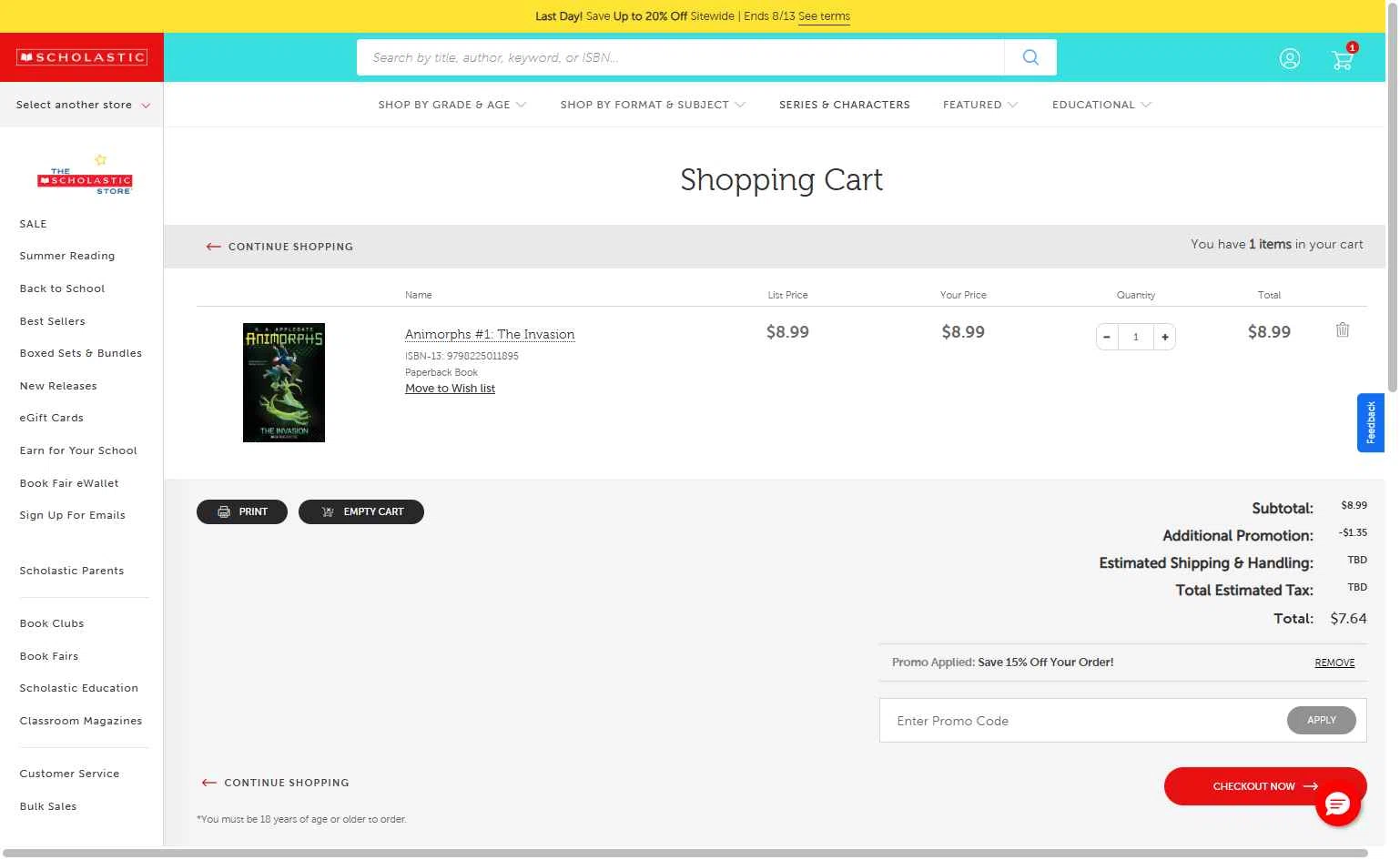Screen dimensions: 1400x860
Task: Click the Print button
Action: 242,512
